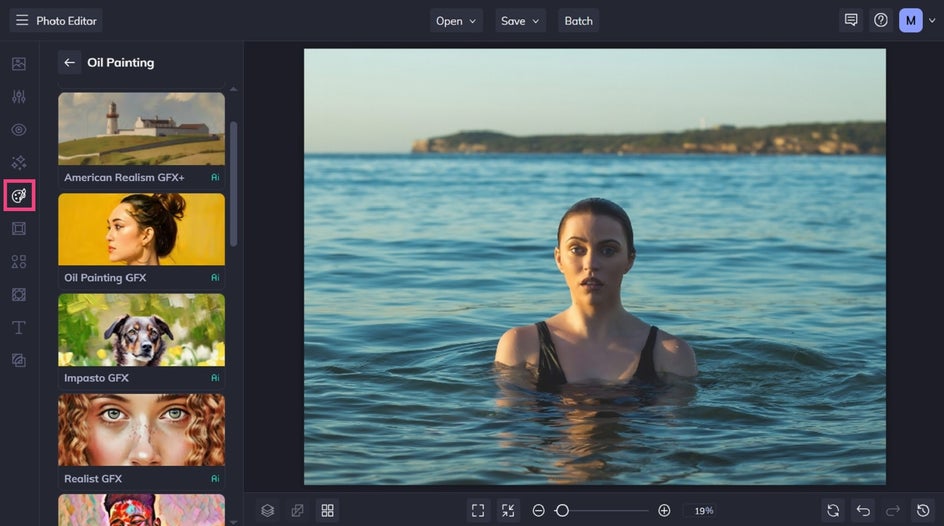Open the Frames tool icon
944x526 pixels.
[x=19, y=229]
